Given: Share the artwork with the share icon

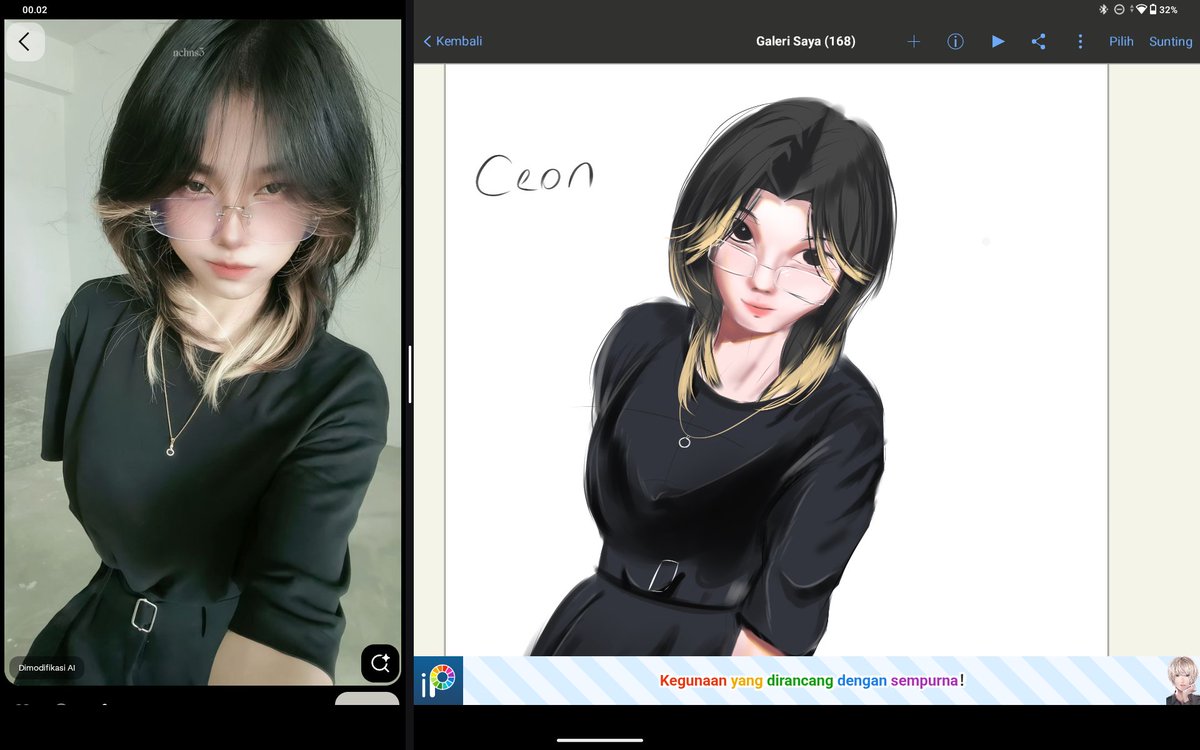Looking at the screenshot, I should (x=1038, y=41).
